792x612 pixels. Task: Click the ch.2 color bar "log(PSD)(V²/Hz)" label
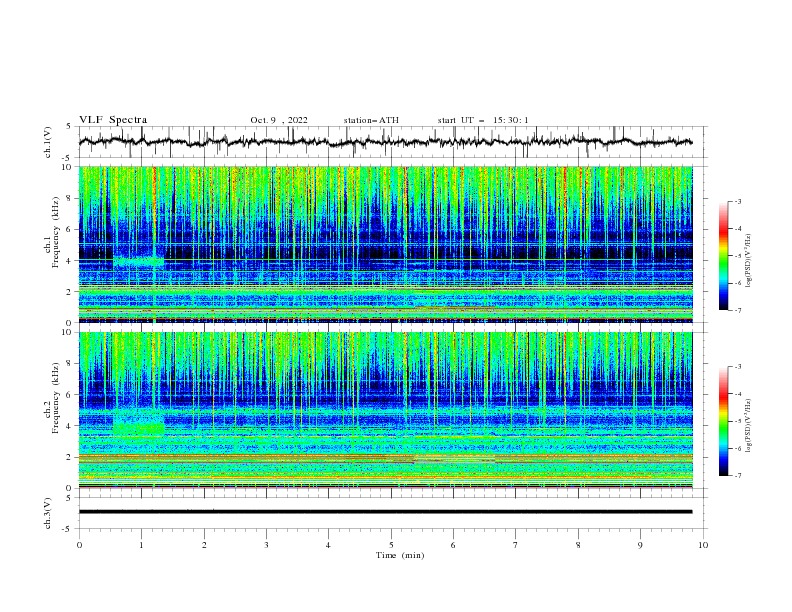click(x=749, y=426)
